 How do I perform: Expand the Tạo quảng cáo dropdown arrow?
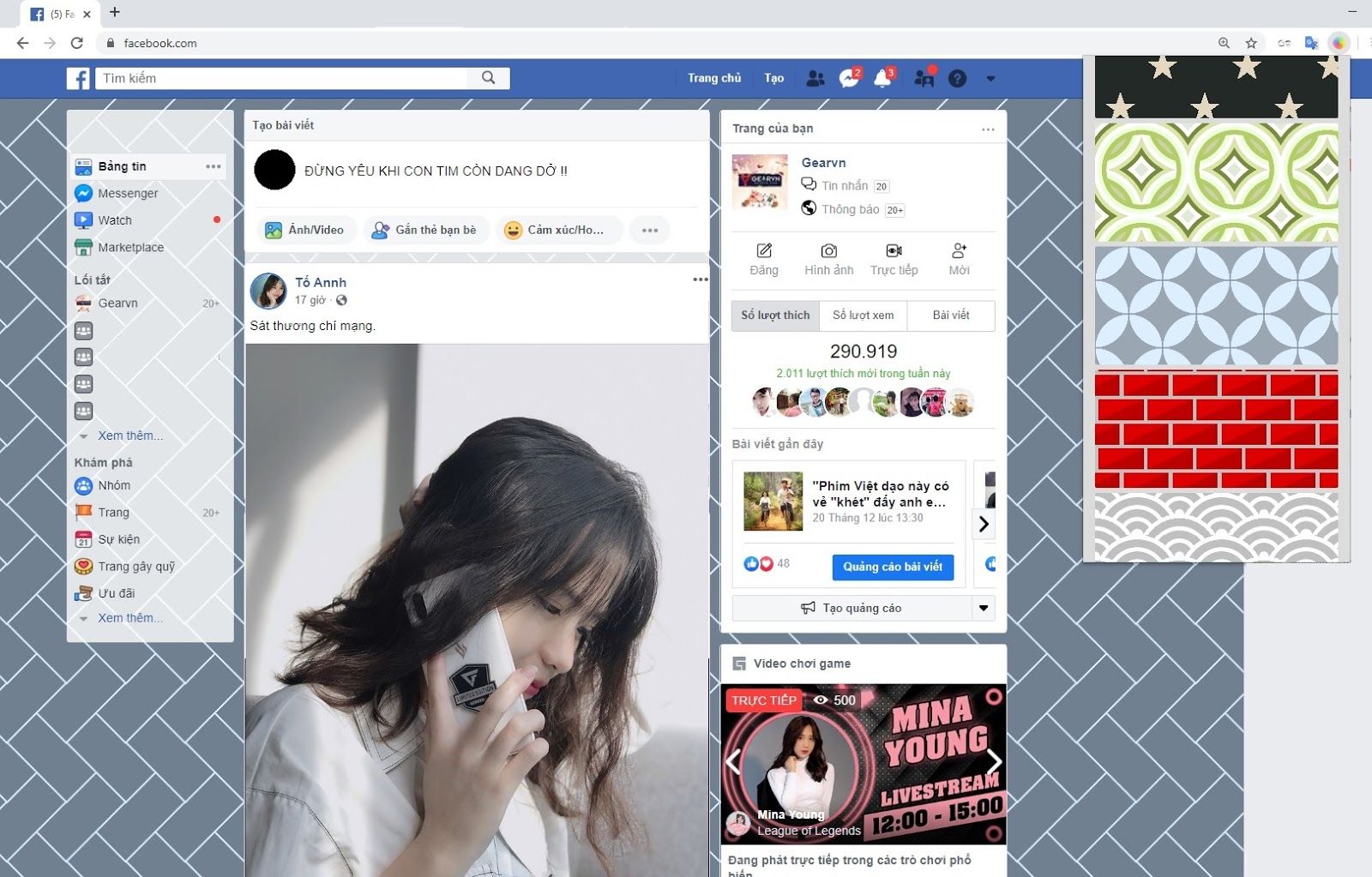(x=984, y=607)
